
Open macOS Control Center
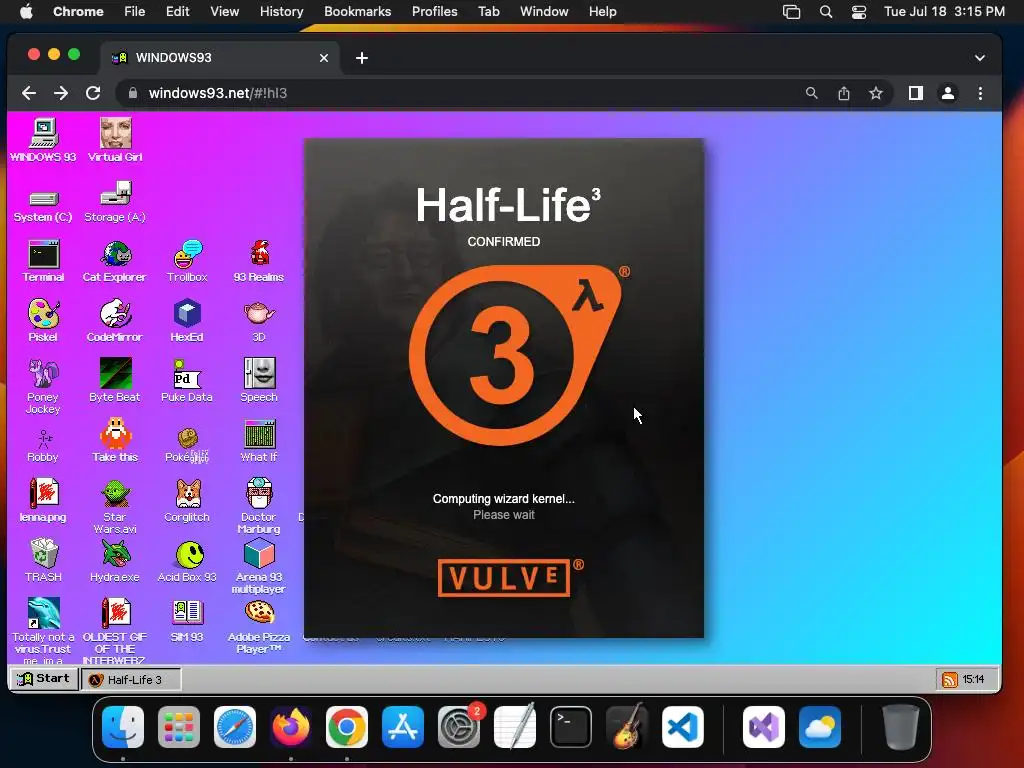tap(859, 12)
